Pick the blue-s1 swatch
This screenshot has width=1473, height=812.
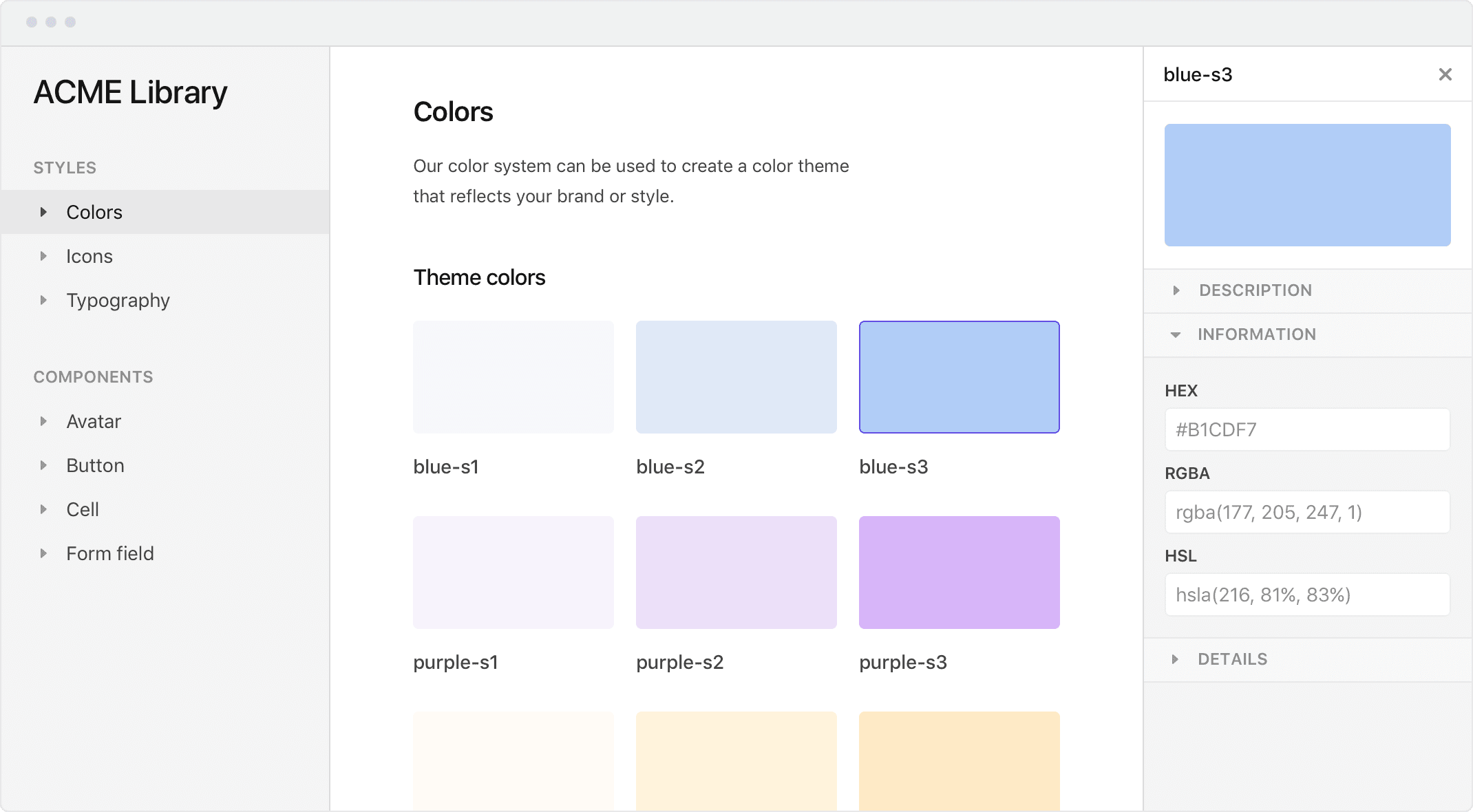pos(513,377)
